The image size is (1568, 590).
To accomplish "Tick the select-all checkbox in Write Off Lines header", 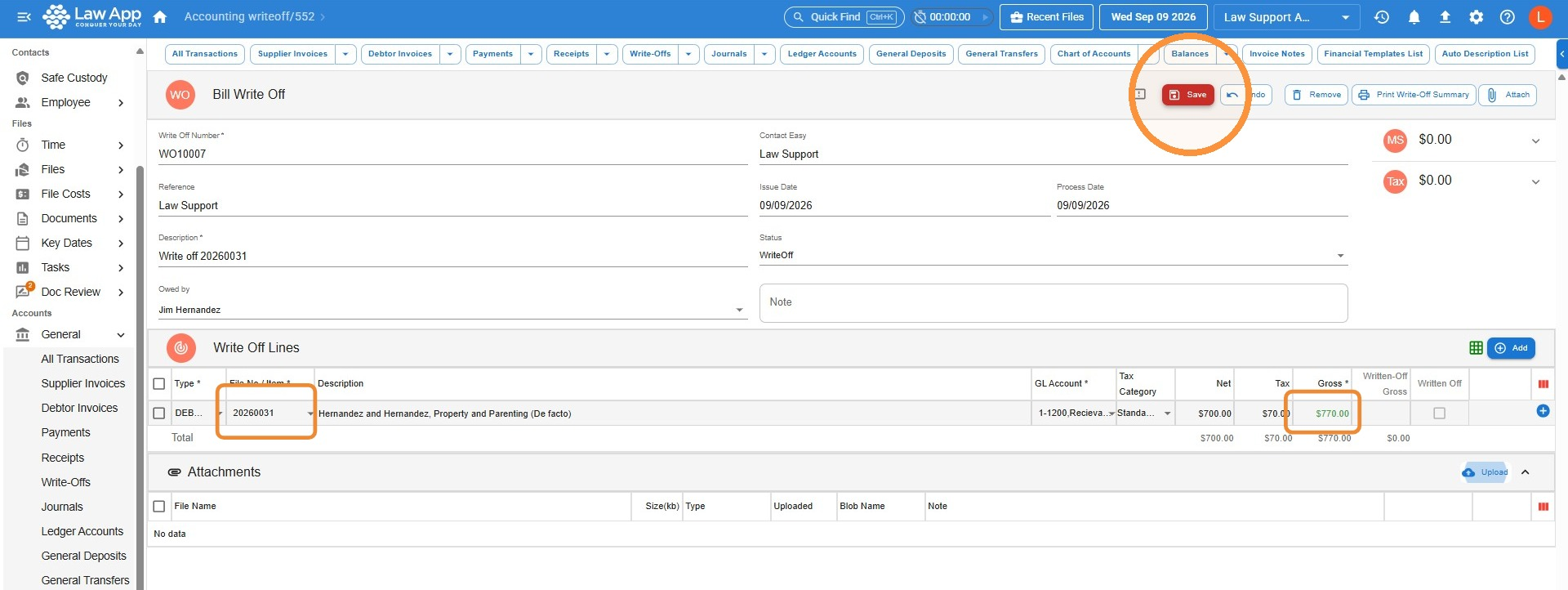I will [x=159, y=384].
